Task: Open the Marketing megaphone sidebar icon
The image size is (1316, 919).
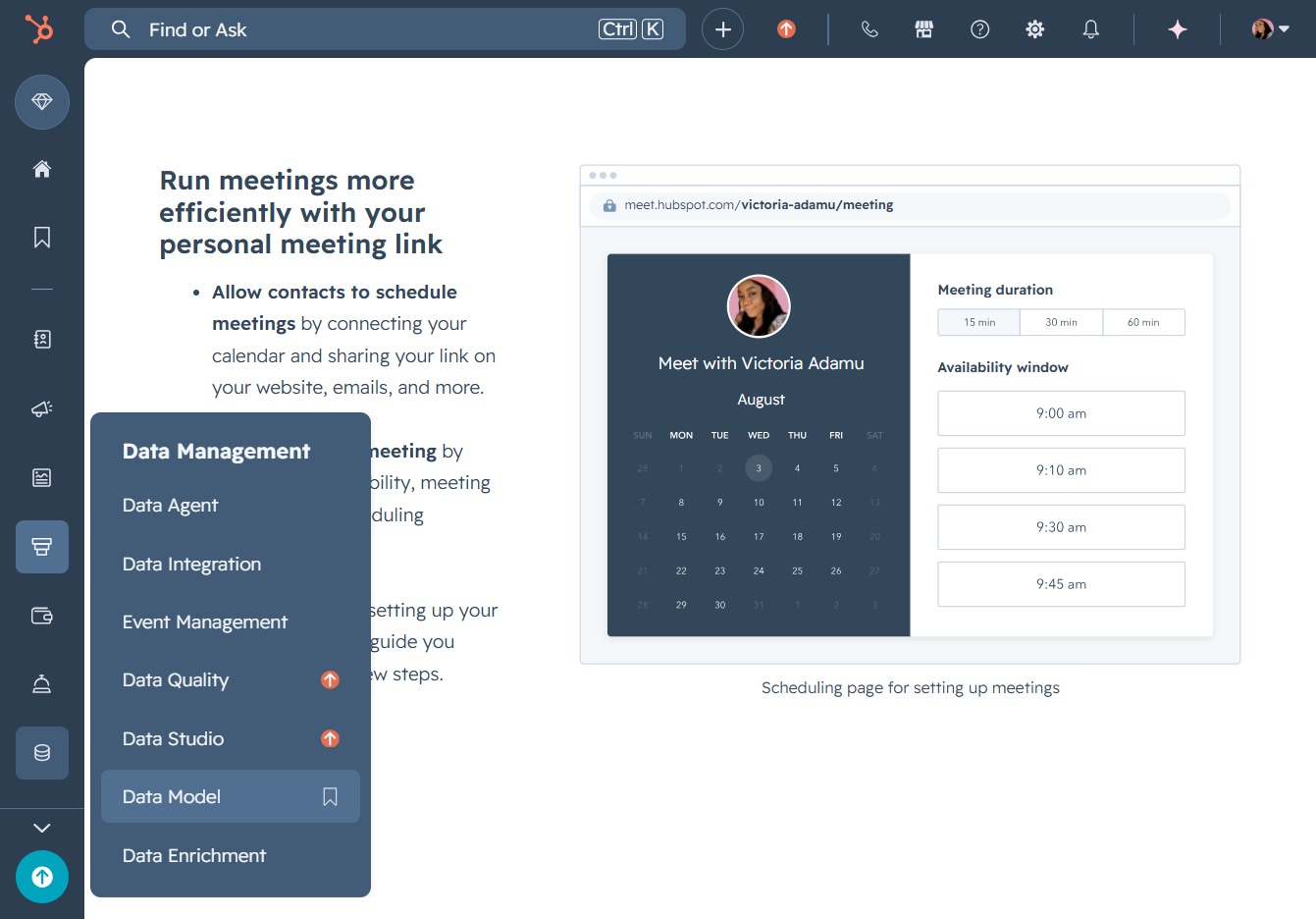Action: 42,408
